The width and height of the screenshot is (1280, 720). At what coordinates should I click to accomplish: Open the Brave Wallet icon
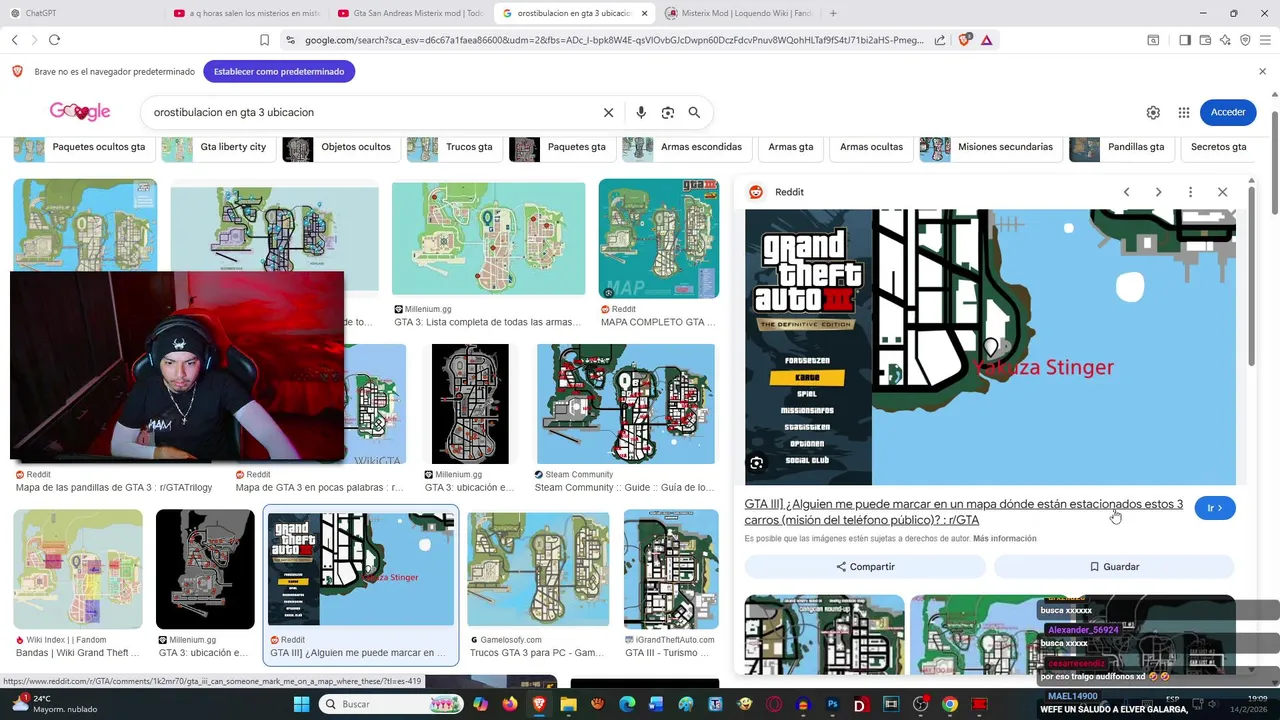(1205, 40)
